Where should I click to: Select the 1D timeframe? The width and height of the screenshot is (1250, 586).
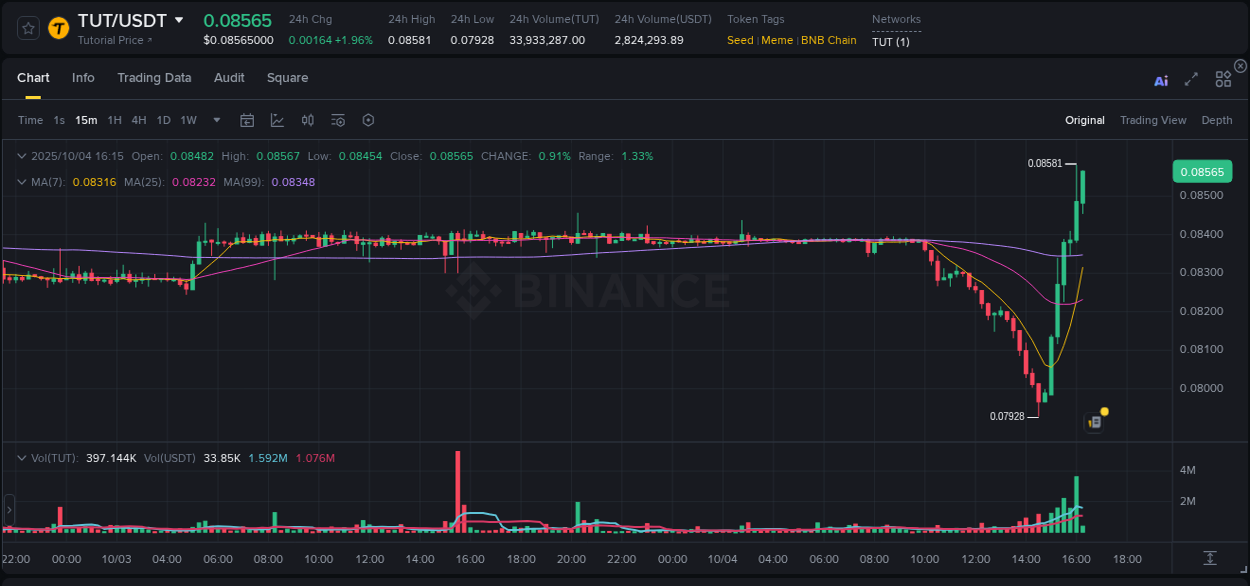[163, 120]
